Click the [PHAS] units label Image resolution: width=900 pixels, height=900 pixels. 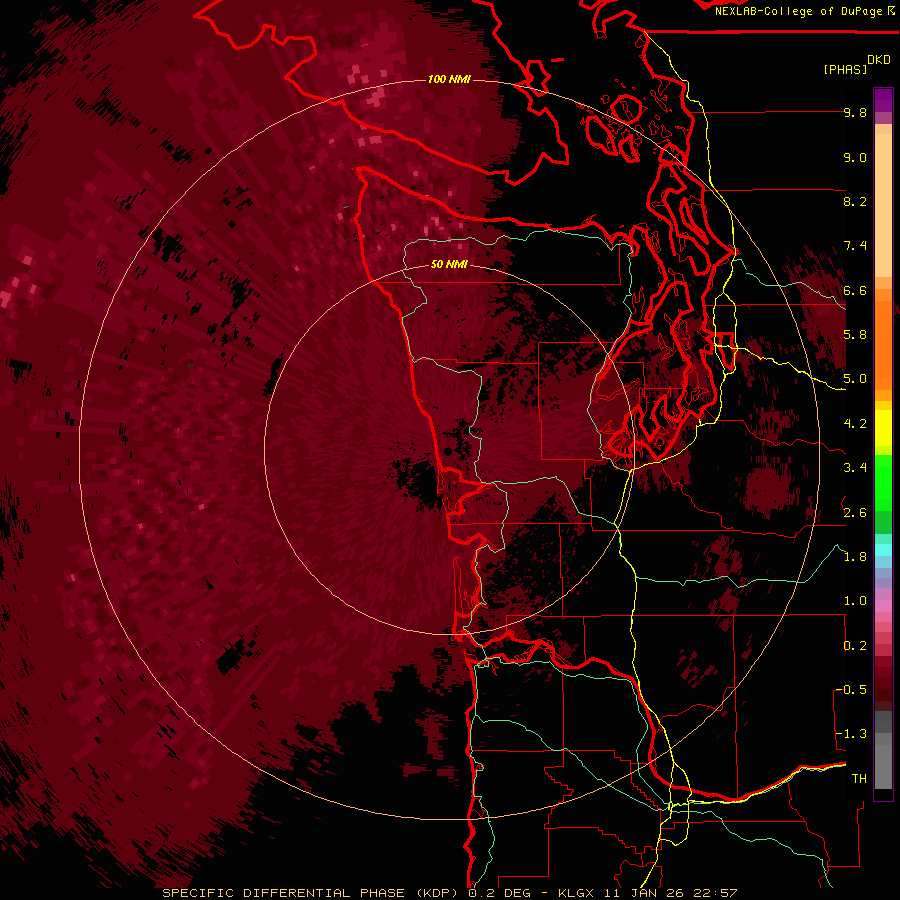tap(845, 70)
